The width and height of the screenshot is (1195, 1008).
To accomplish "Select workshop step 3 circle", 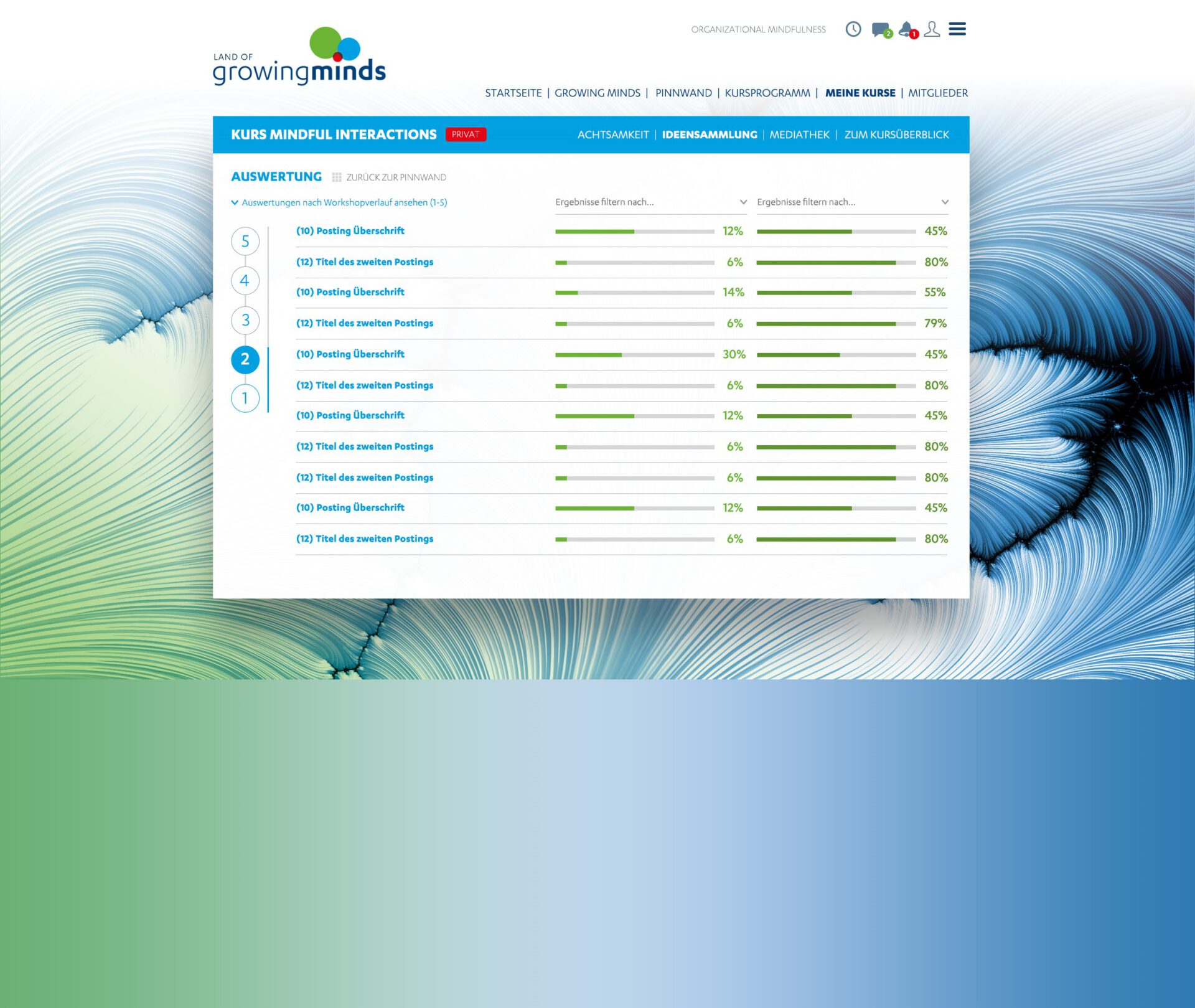I will coord(245,321).
